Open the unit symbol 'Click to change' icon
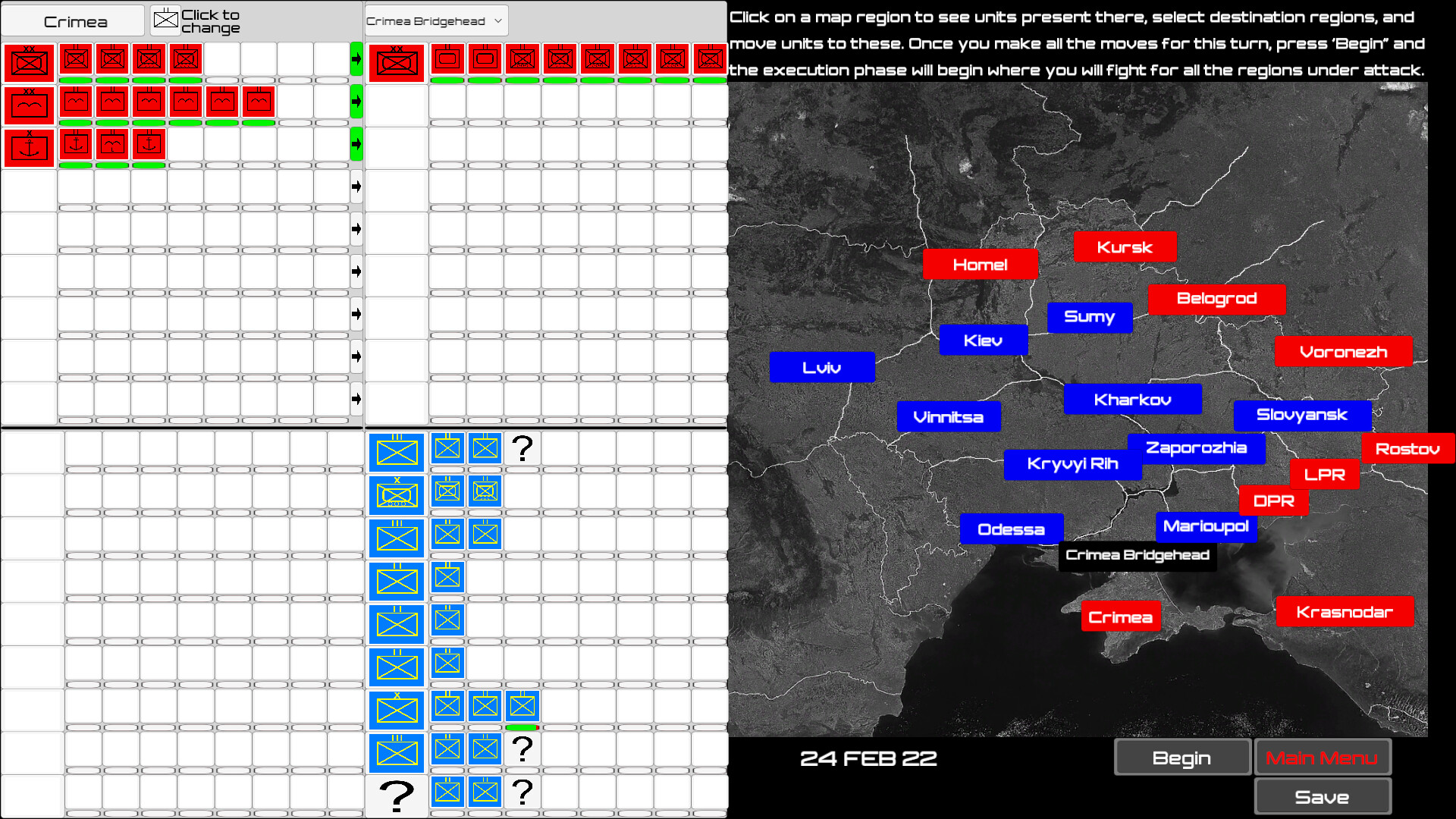1456x819 pixels. click(165, 20)
